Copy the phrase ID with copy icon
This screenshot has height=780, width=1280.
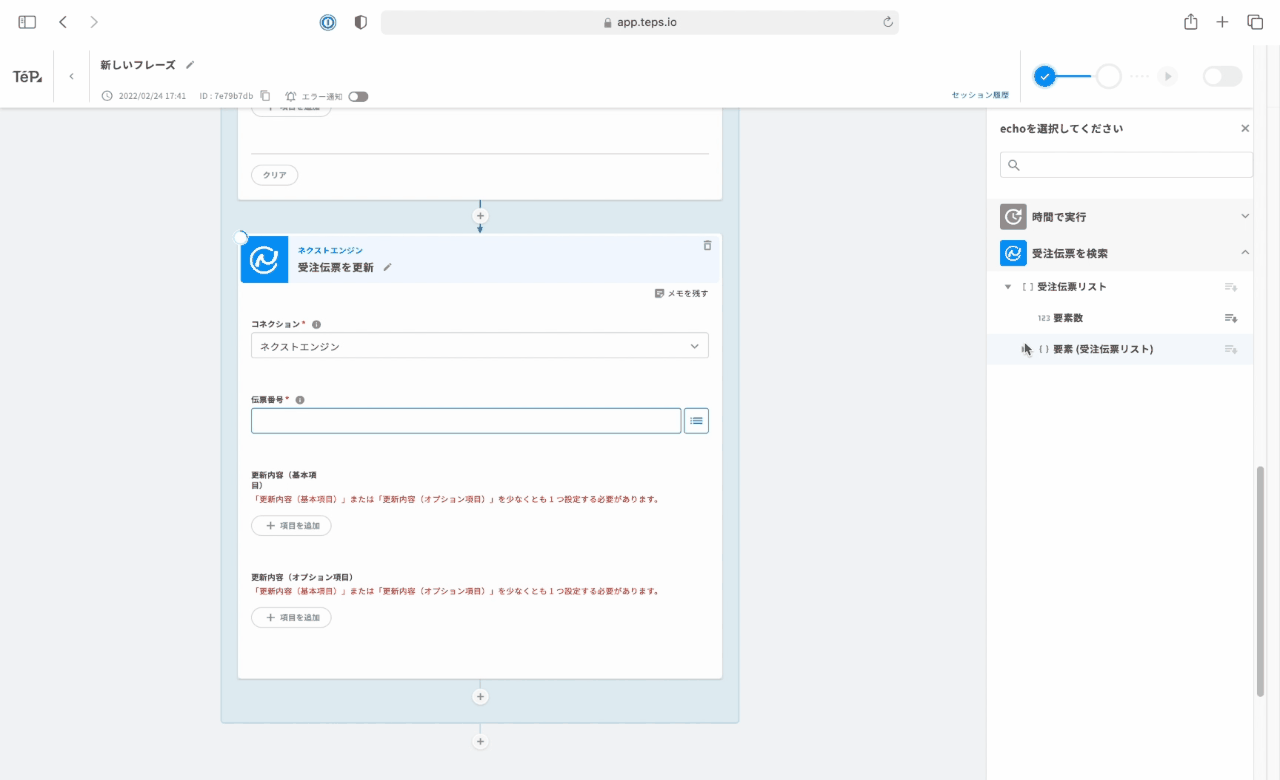pos(265,96)
